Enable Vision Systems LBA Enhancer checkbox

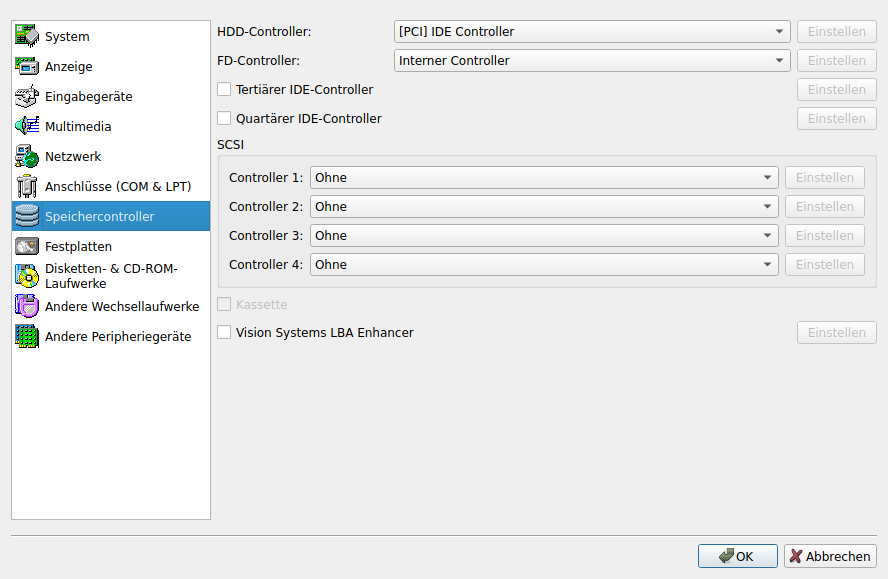point(224,333)
